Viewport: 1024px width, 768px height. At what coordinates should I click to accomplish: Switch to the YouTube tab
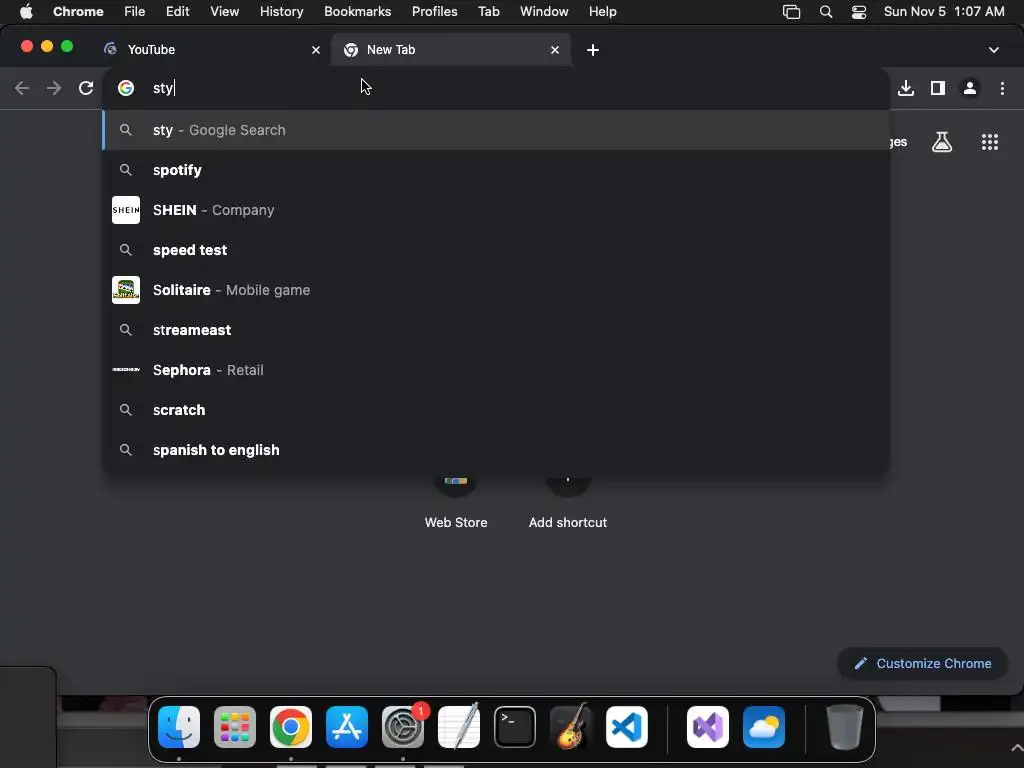point(209,50)
